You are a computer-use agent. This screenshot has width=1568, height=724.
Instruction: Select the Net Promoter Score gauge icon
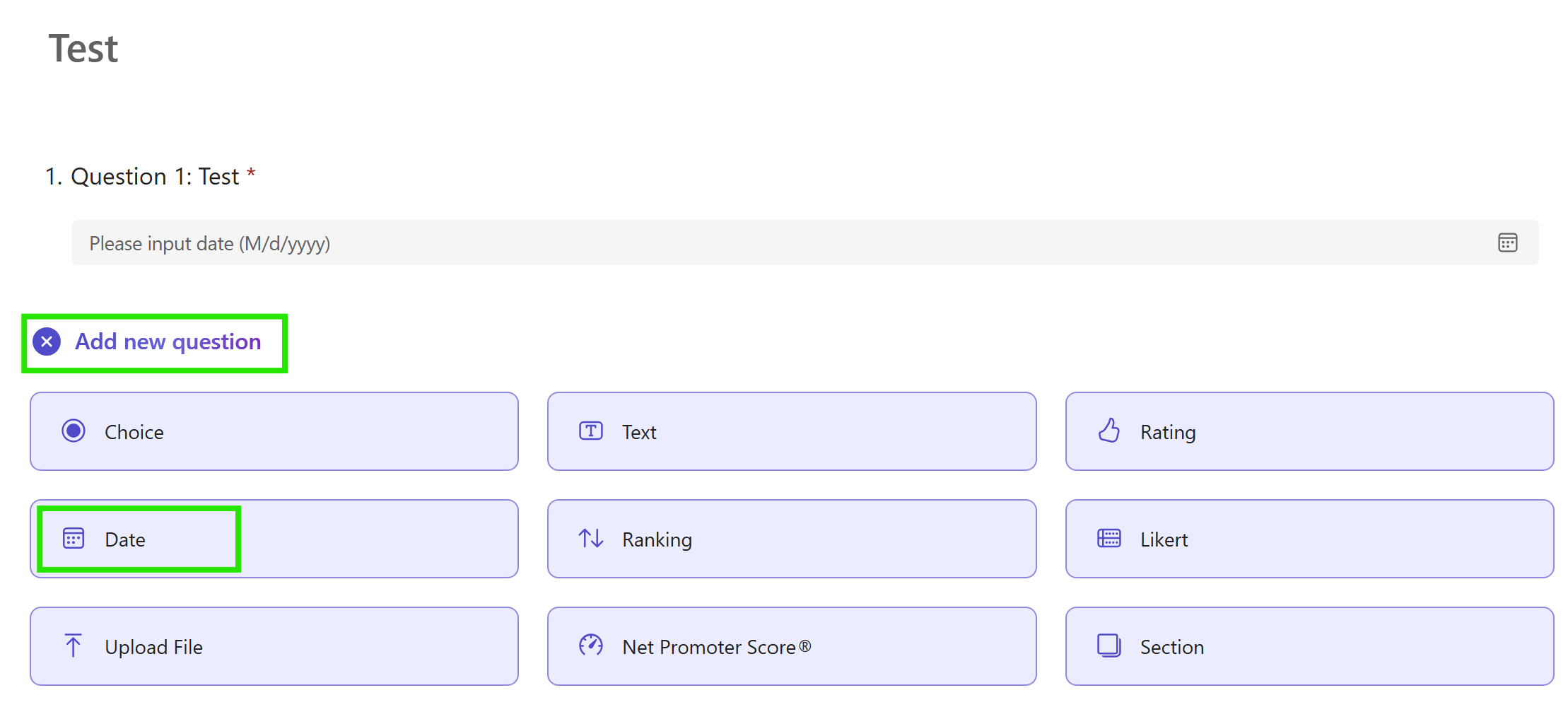[x=591, y=645]
